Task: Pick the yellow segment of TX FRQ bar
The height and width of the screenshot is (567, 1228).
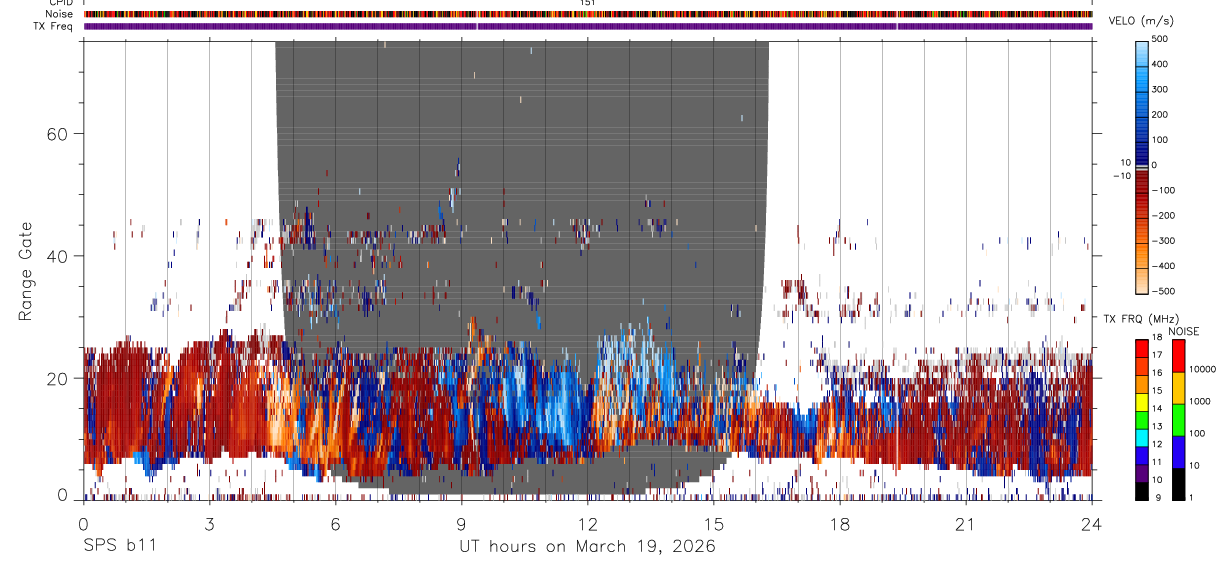Action: 1142,401
